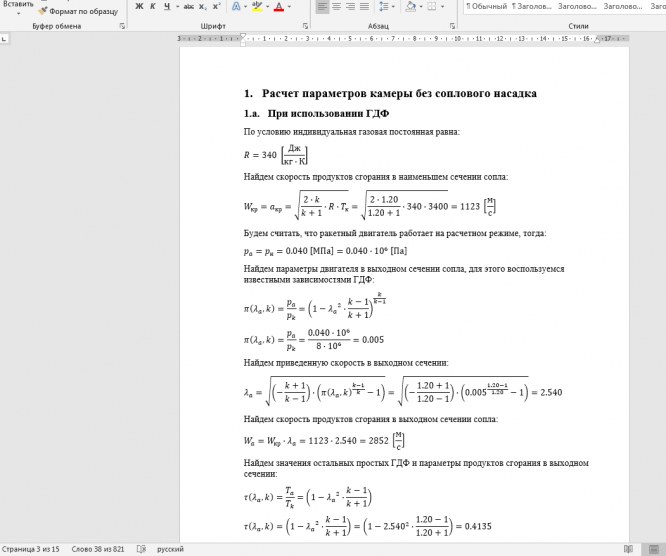
Task: Open text effects (outlined A) button
Action: (x=236, y=6)
